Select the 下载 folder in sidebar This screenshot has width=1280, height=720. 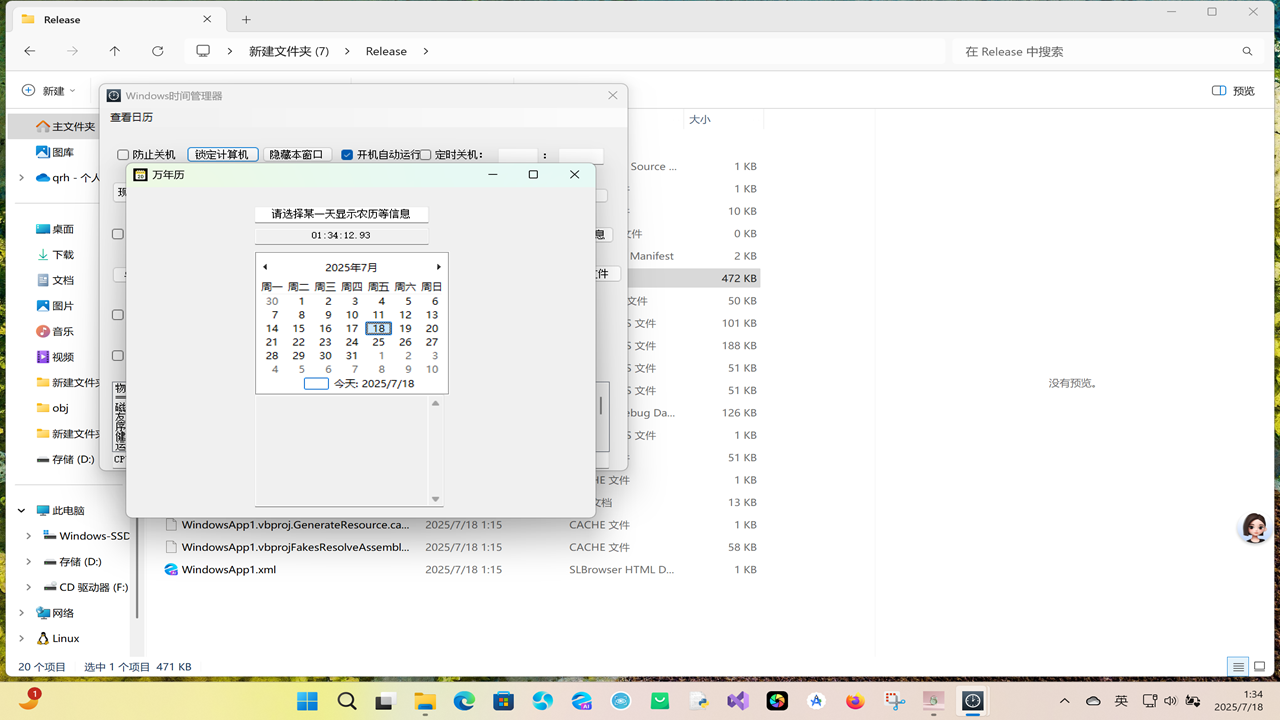[63, 255]
